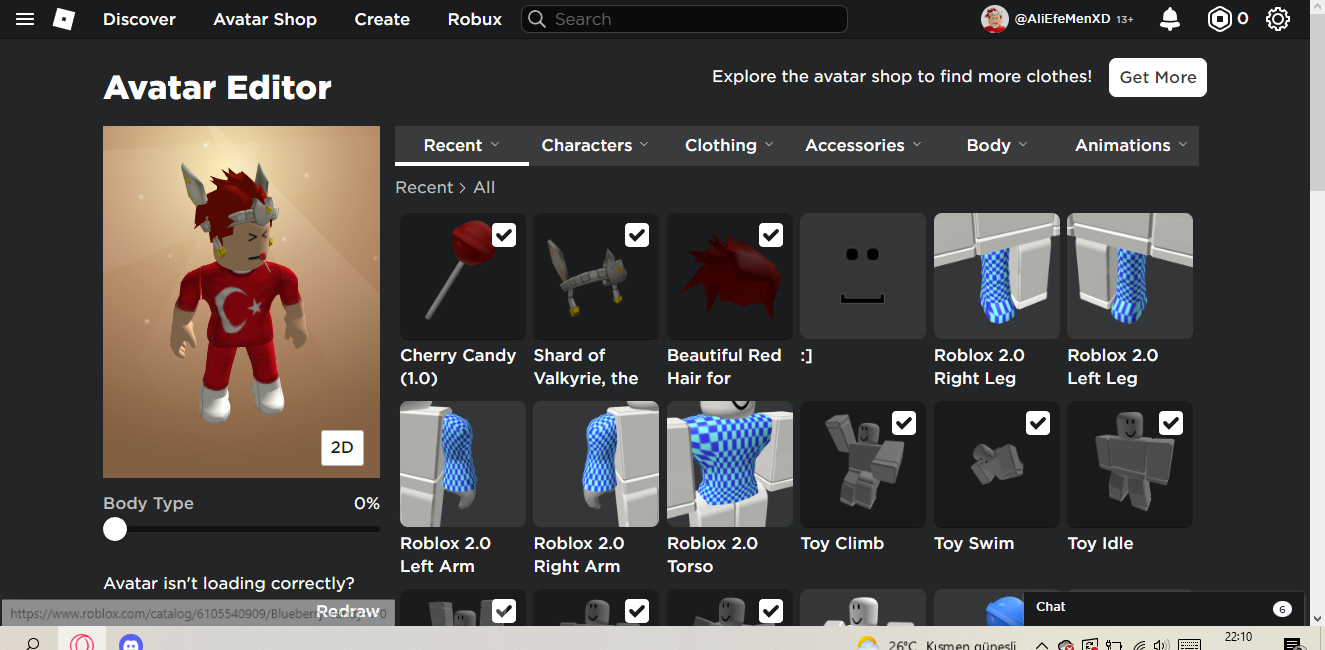Open the Create page

pos(382,19)
